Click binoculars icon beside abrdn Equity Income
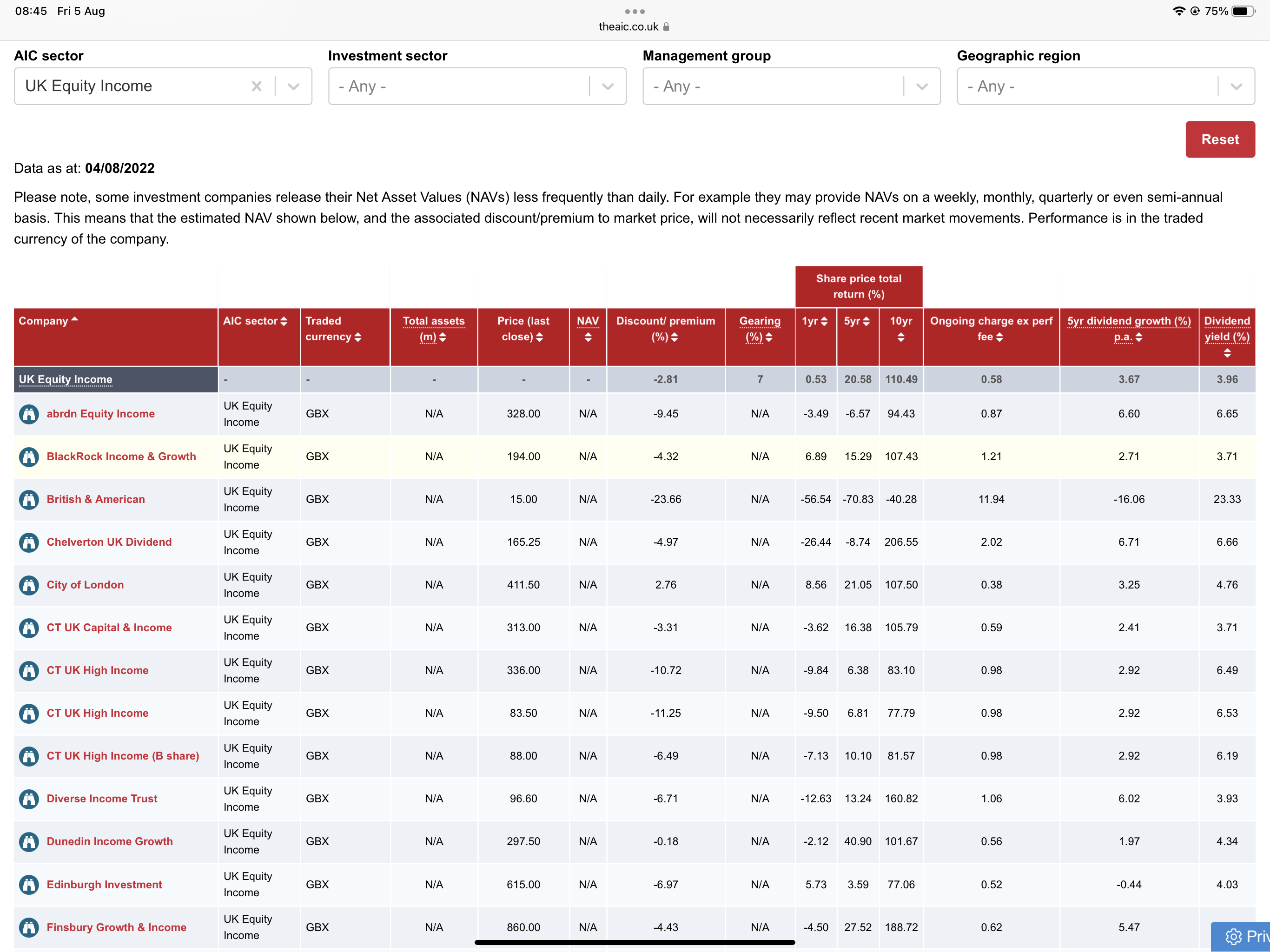1270x952 pixels. pyautogui.click(x=29, y=414)
